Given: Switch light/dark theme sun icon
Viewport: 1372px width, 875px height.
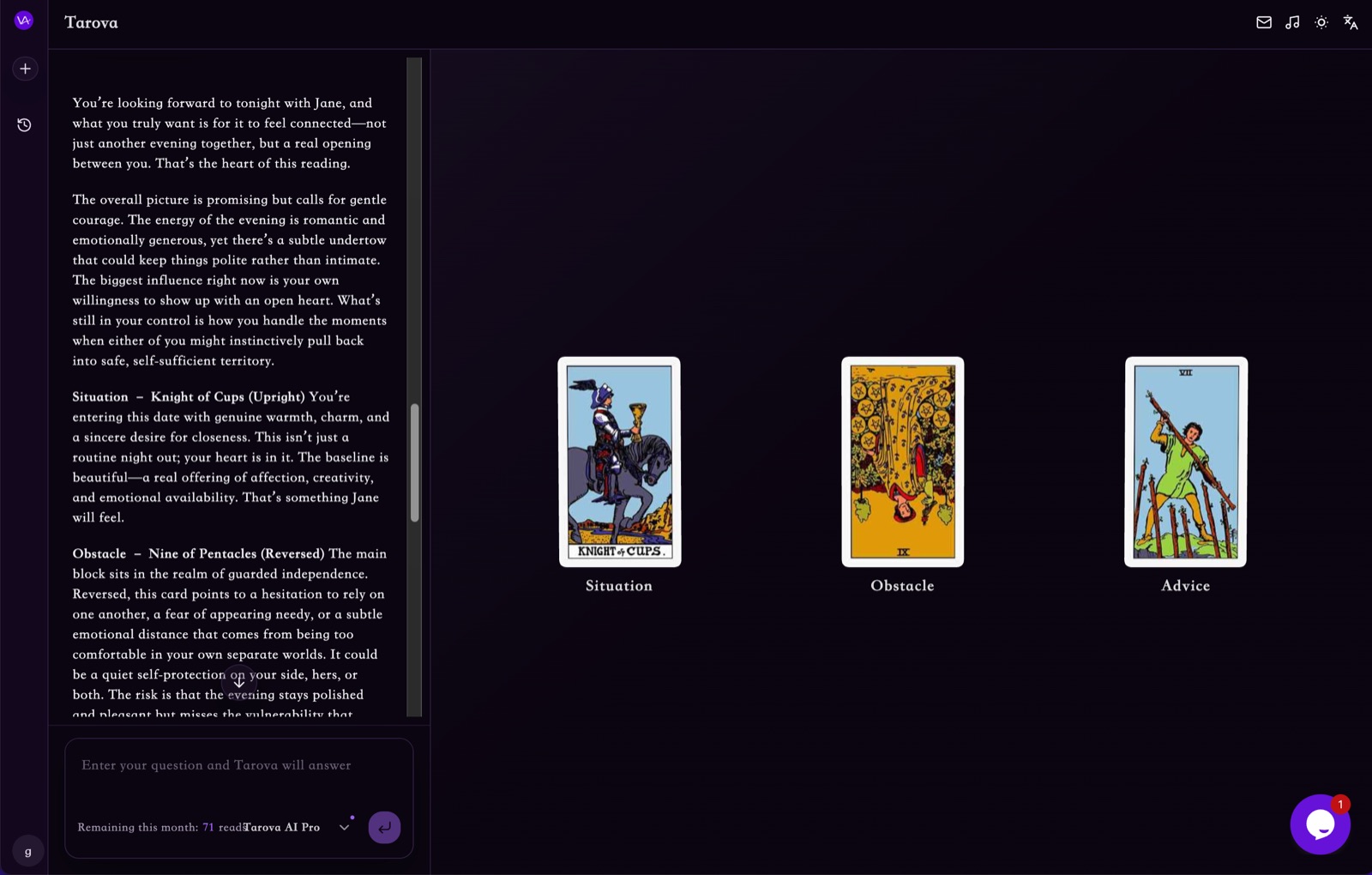Looking at the screenshot, I should click(1321, 22).
